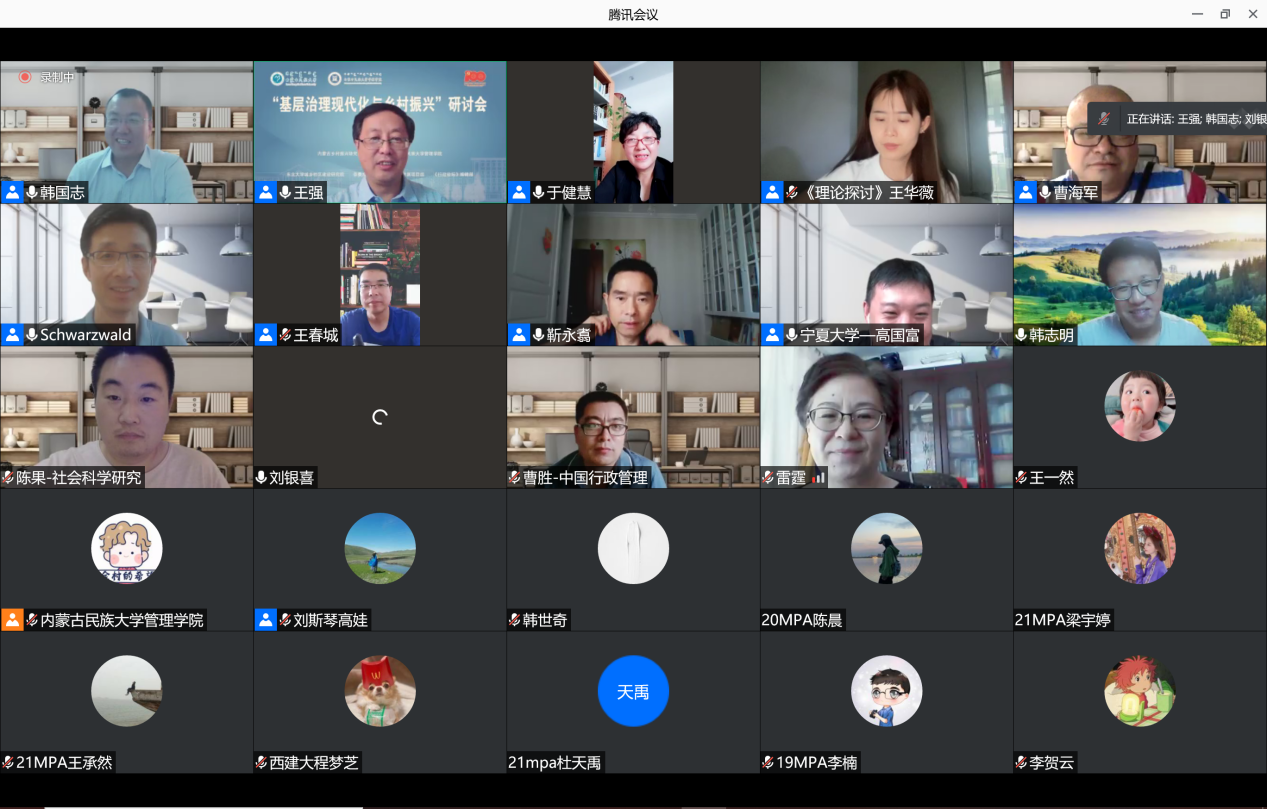
Task: Click the blue user icon beside 于健慧
Action: tap(519, 193)
